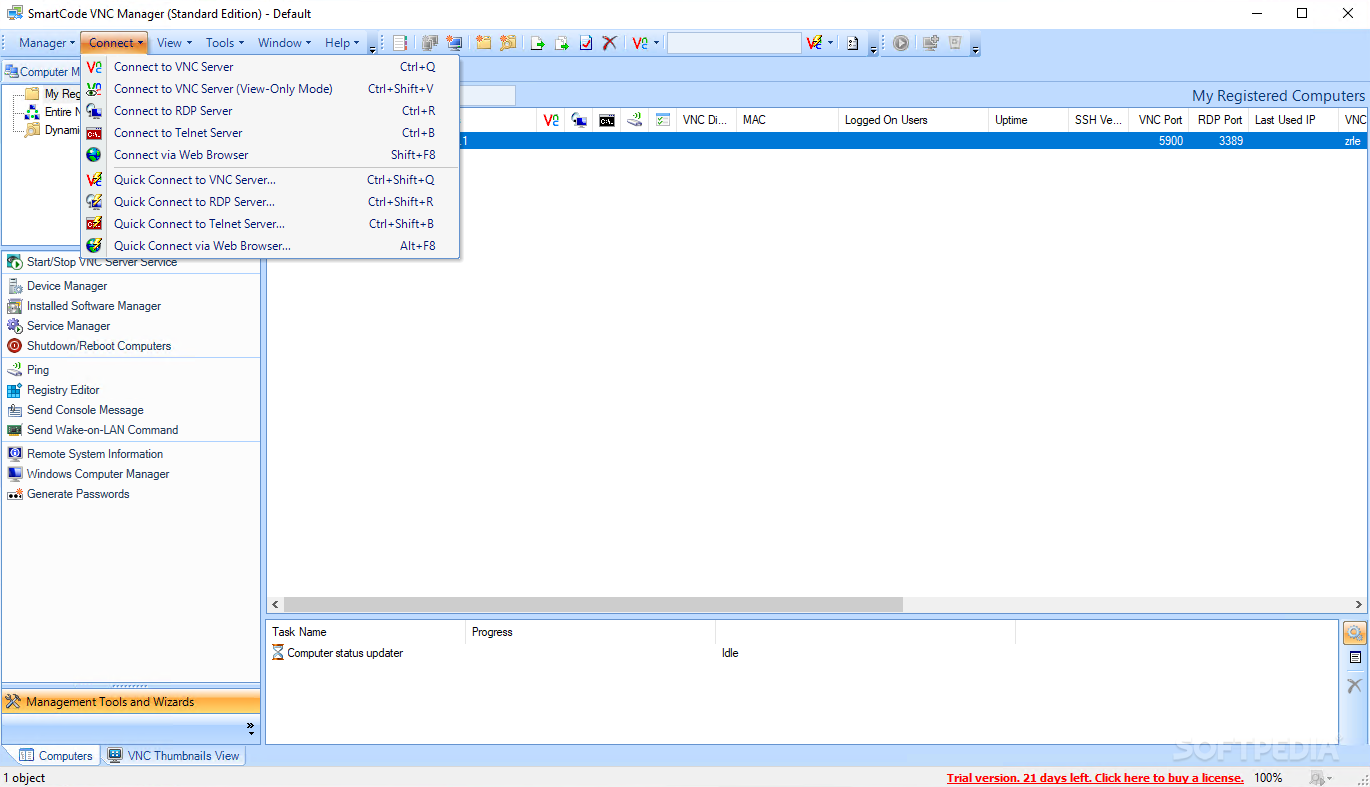Choose Connect to Telnet Server
The height and width of the screenshot is (787, 1370).
pos(270,133)
